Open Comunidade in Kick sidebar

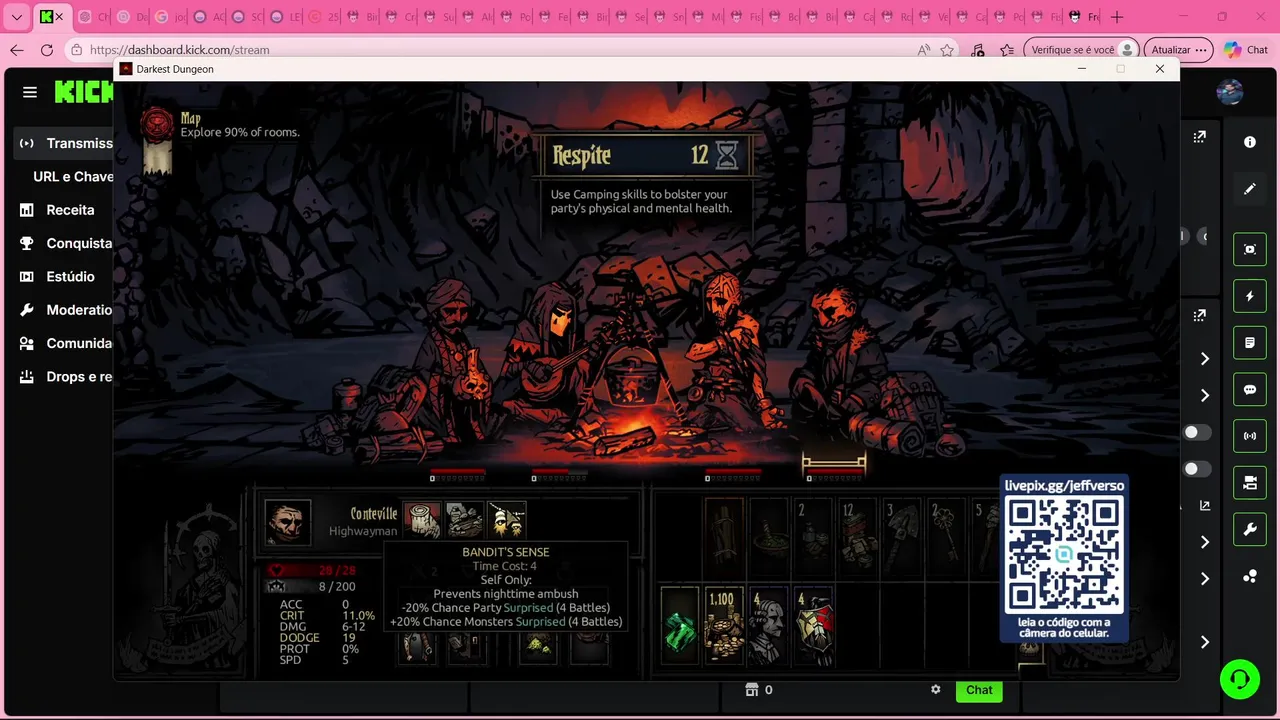pos(66,343)
